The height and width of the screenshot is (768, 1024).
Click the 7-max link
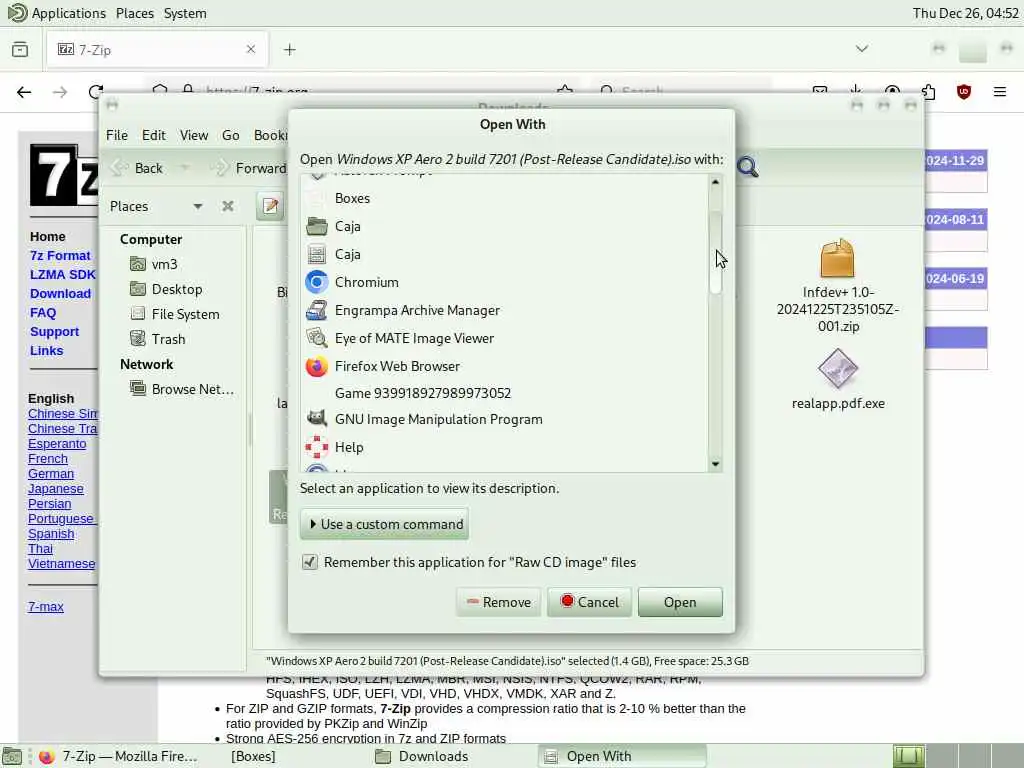[46, 607]
